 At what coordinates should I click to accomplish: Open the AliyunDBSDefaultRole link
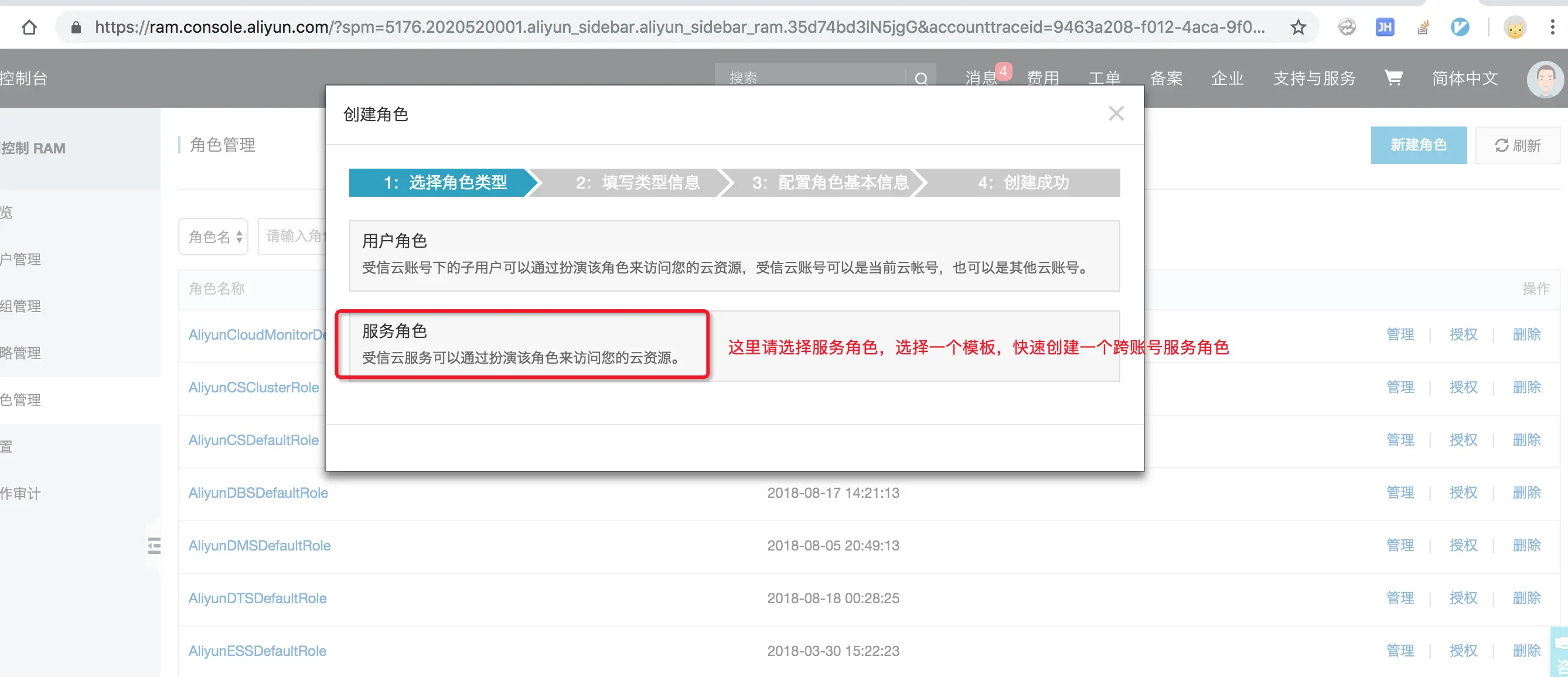point(258,493)
